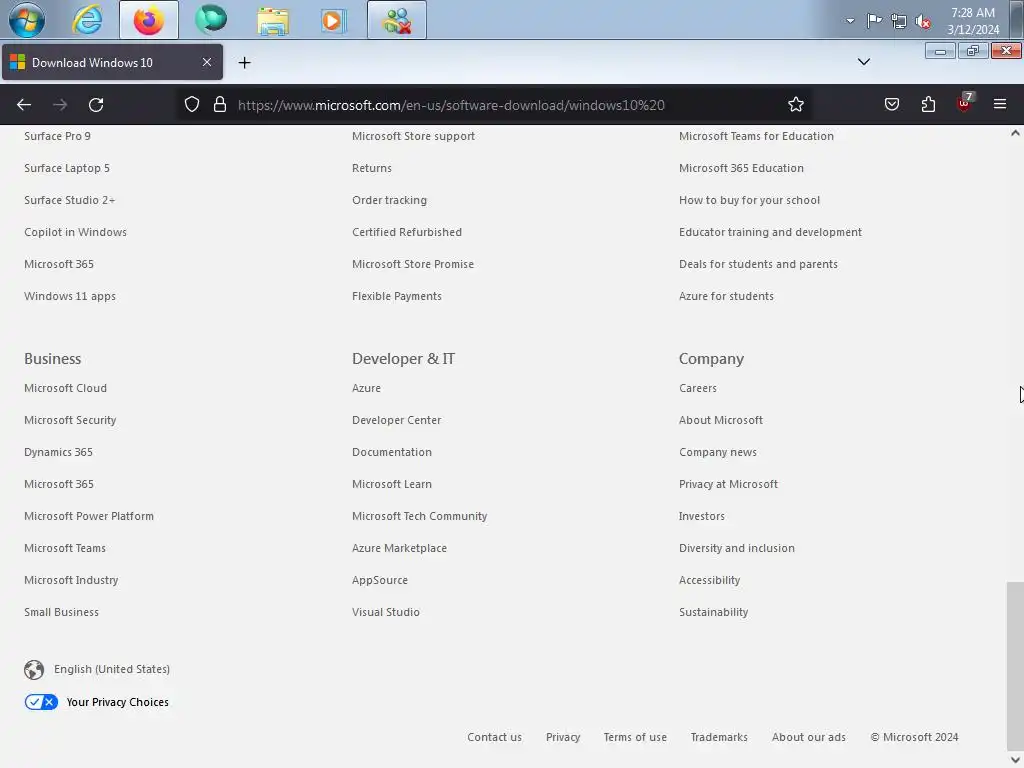Open Surface Pro 9 link

(57, 136)
